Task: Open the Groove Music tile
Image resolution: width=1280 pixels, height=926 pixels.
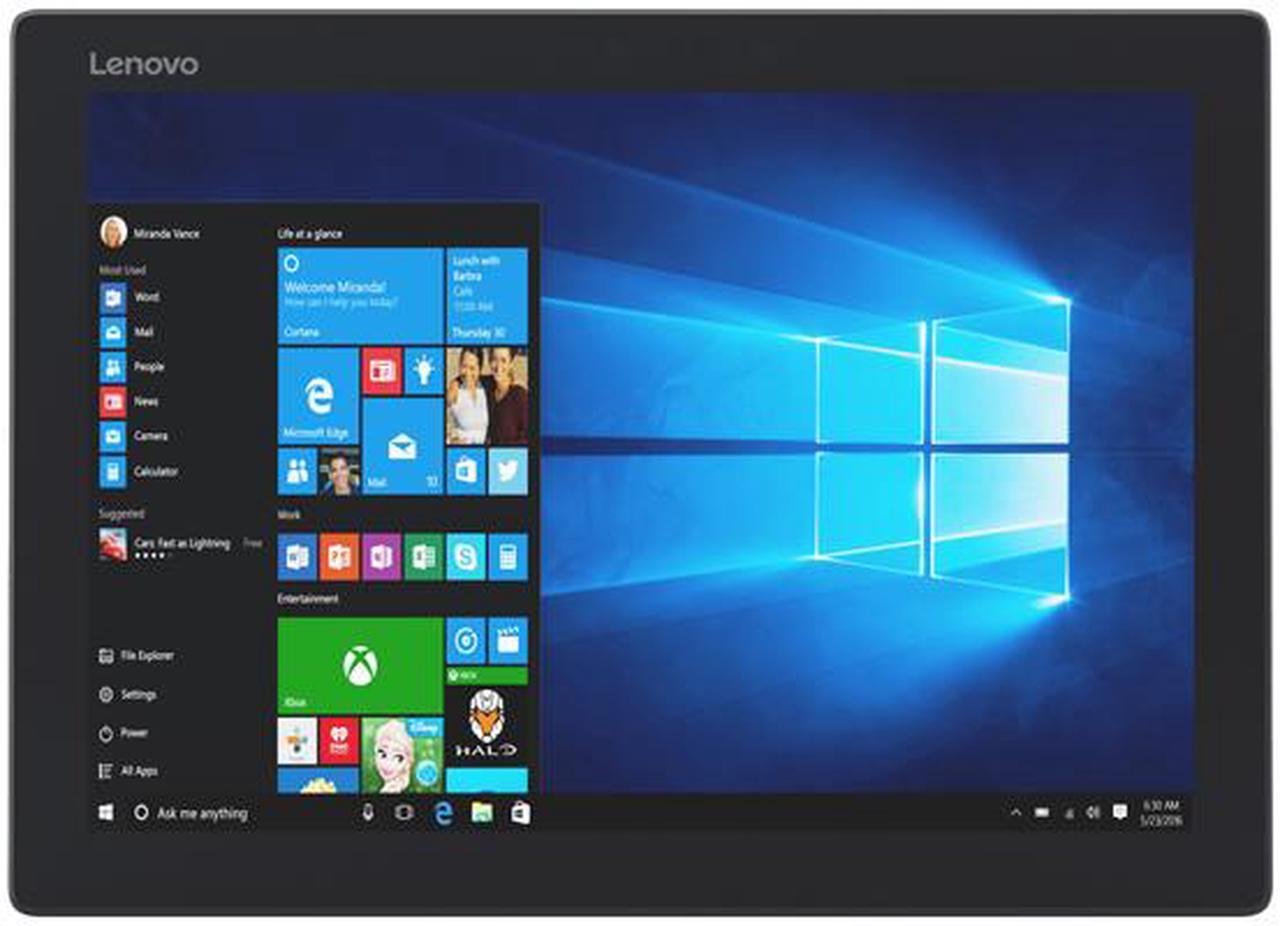Action: tap(466, 640)
